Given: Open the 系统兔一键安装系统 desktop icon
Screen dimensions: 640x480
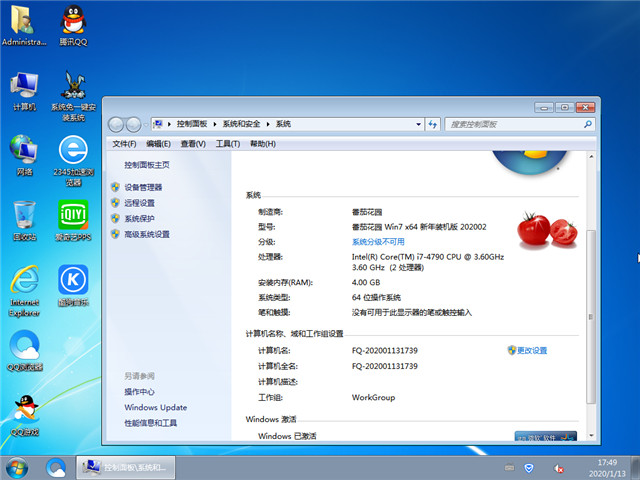Looking at the screenshot, I should [73, 96].
